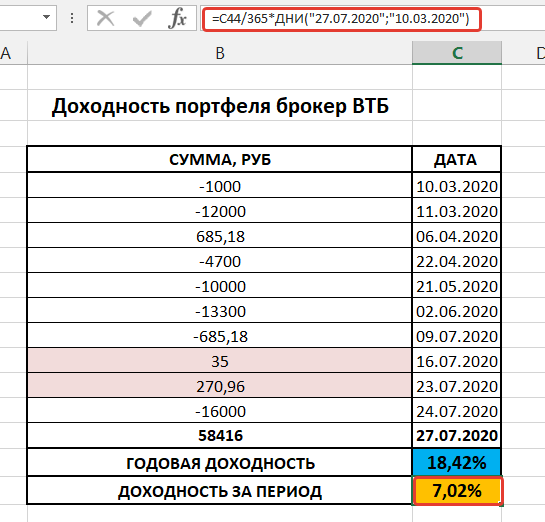Select column B header

(220, 54)
